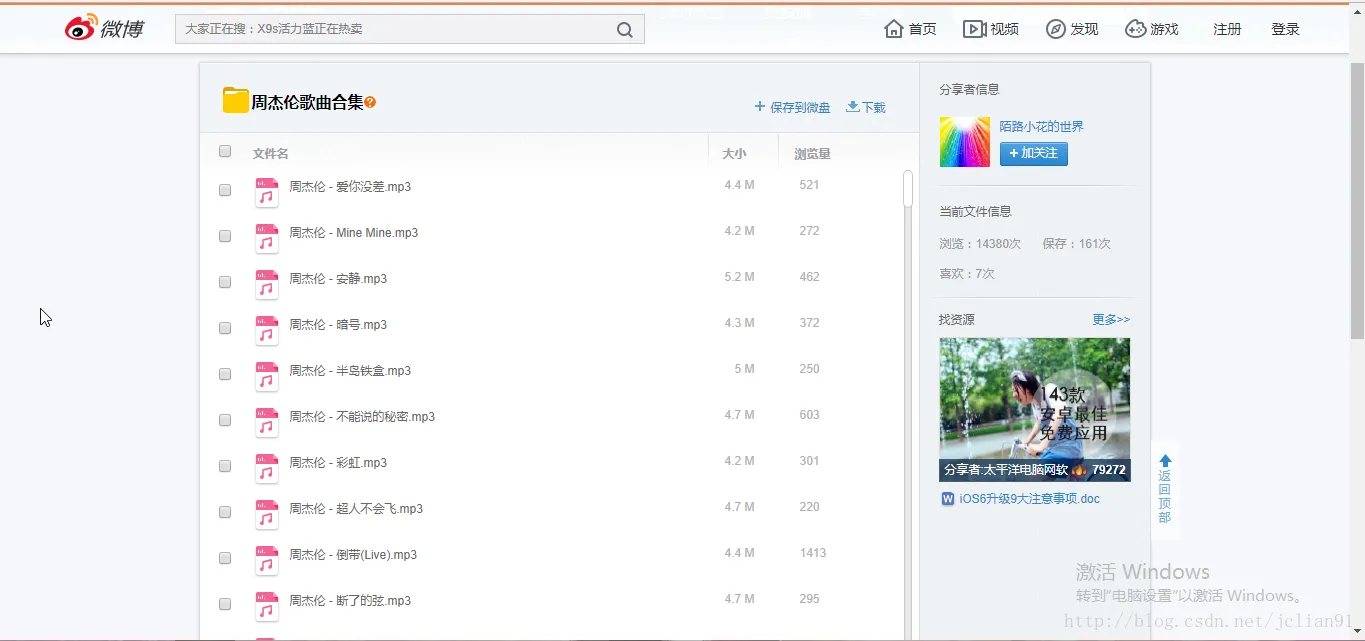Click music file icon of 断了的弦.mp3
This screenshot has height=641, width=1365.
coord(266,606)
